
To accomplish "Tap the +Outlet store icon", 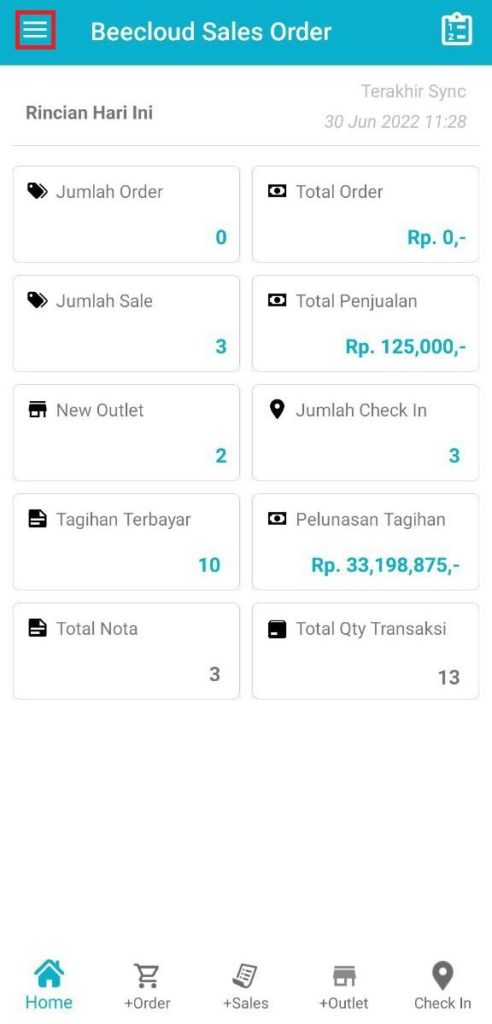I will pos(344,976).
